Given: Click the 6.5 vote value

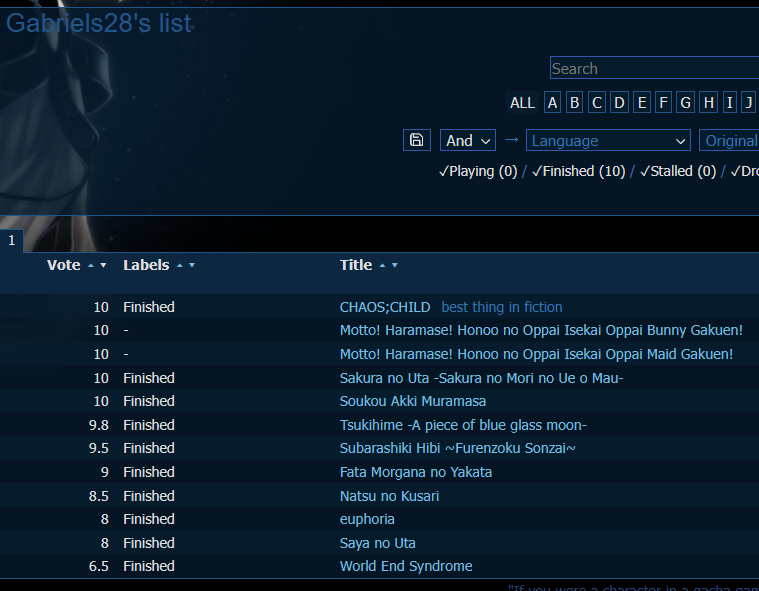Looking at the screenshot, I should pyautogui.click(x=99, y=566).
